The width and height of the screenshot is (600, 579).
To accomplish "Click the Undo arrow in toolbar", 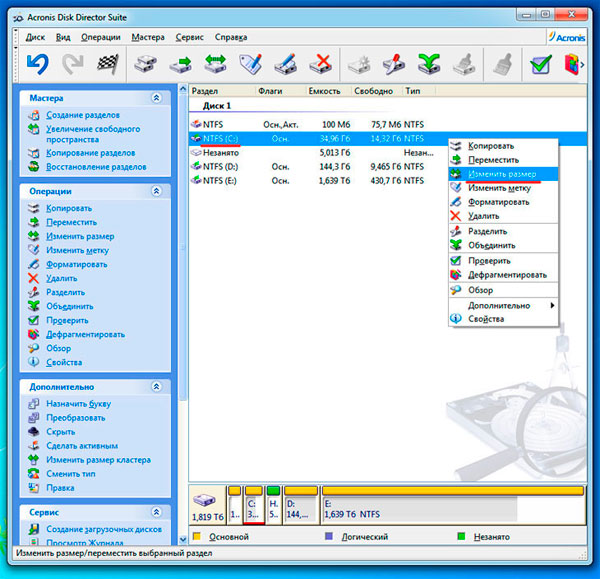I will 37,65.
